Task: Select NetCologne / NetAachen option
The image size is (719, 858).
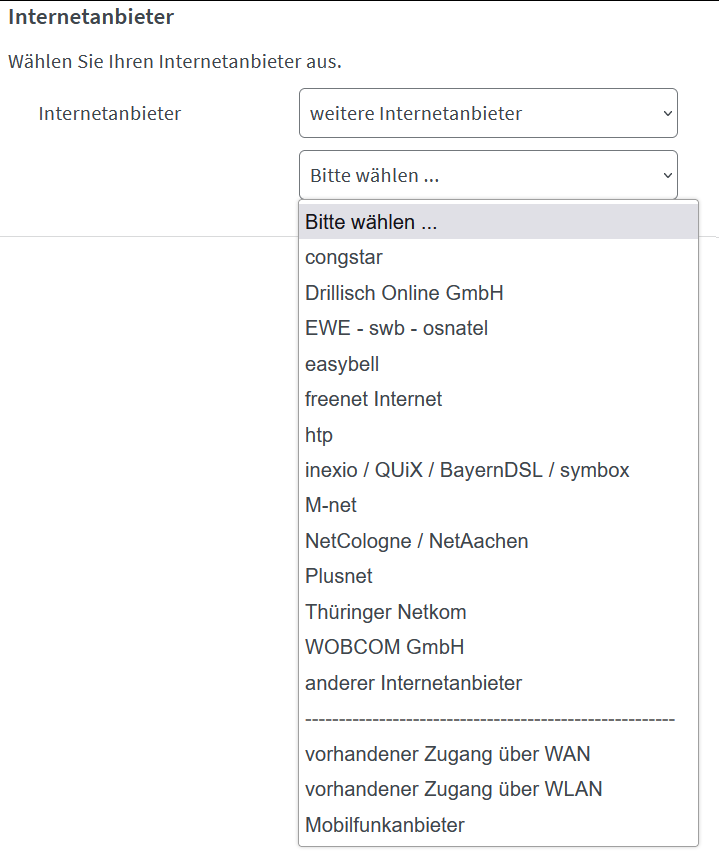Action: 498,541
